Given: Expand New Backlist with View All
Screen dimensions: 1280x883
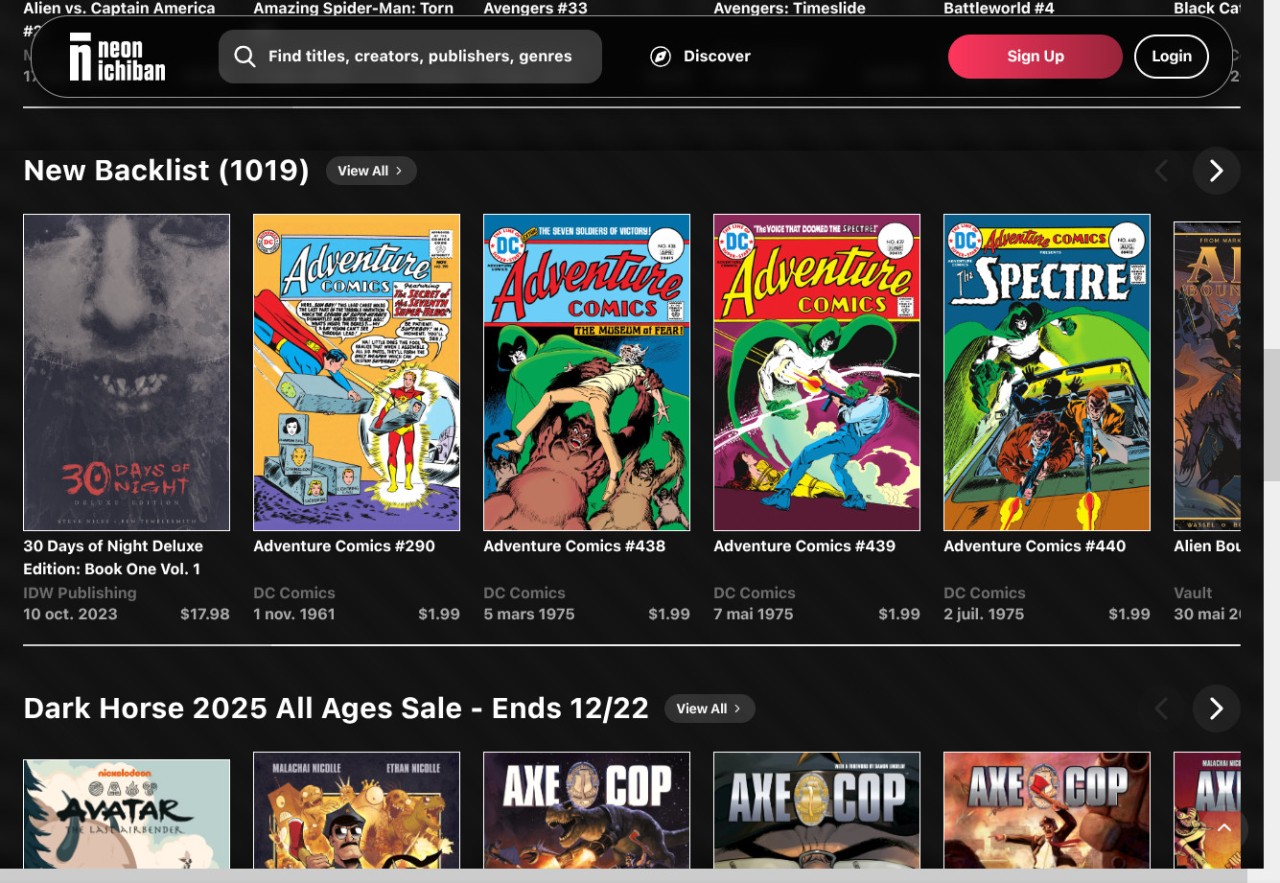Looking at the screenshot, I should (x=370, y=171).
